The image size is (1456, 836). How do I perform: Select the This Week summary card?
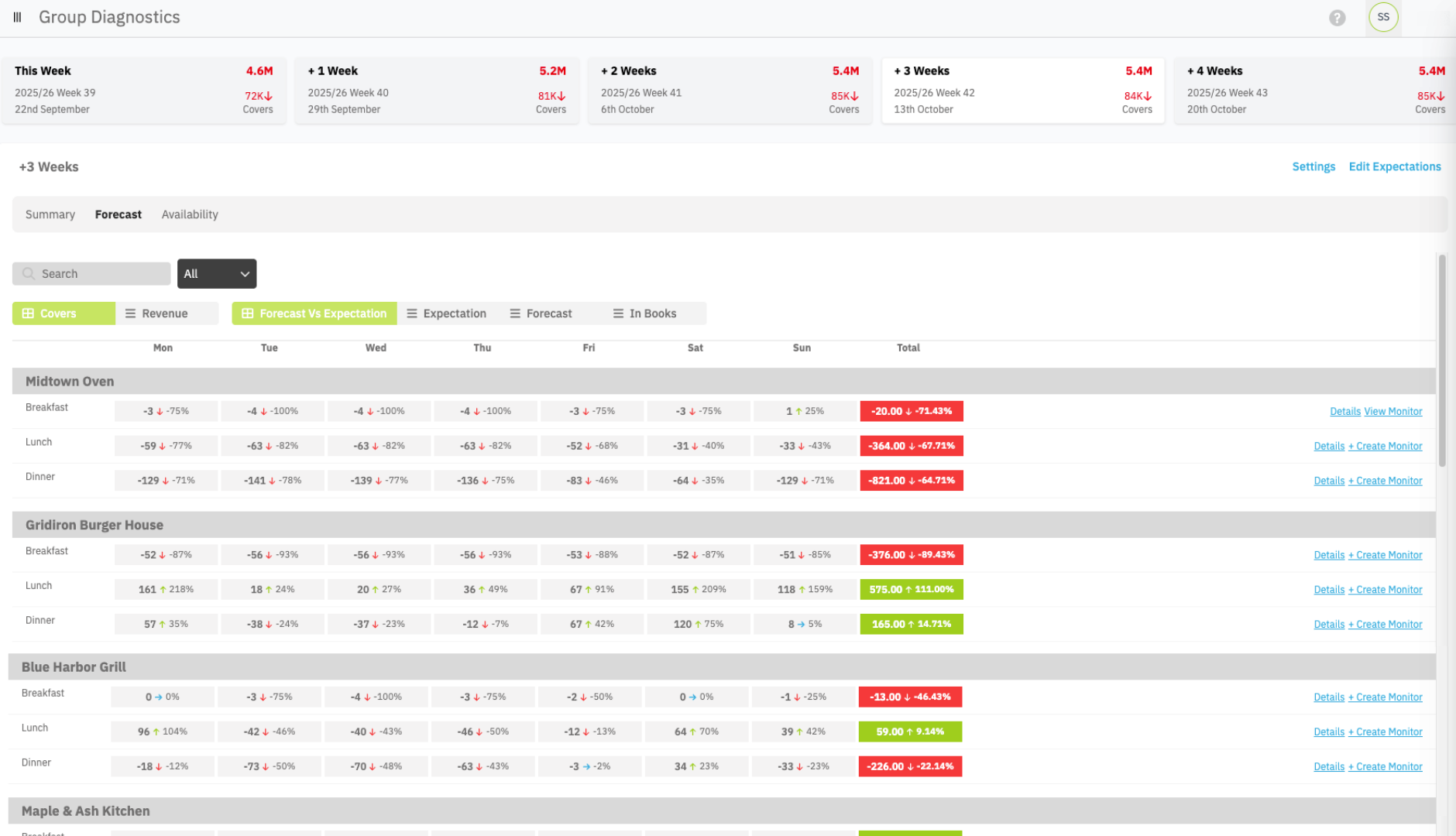click(144, 90)
